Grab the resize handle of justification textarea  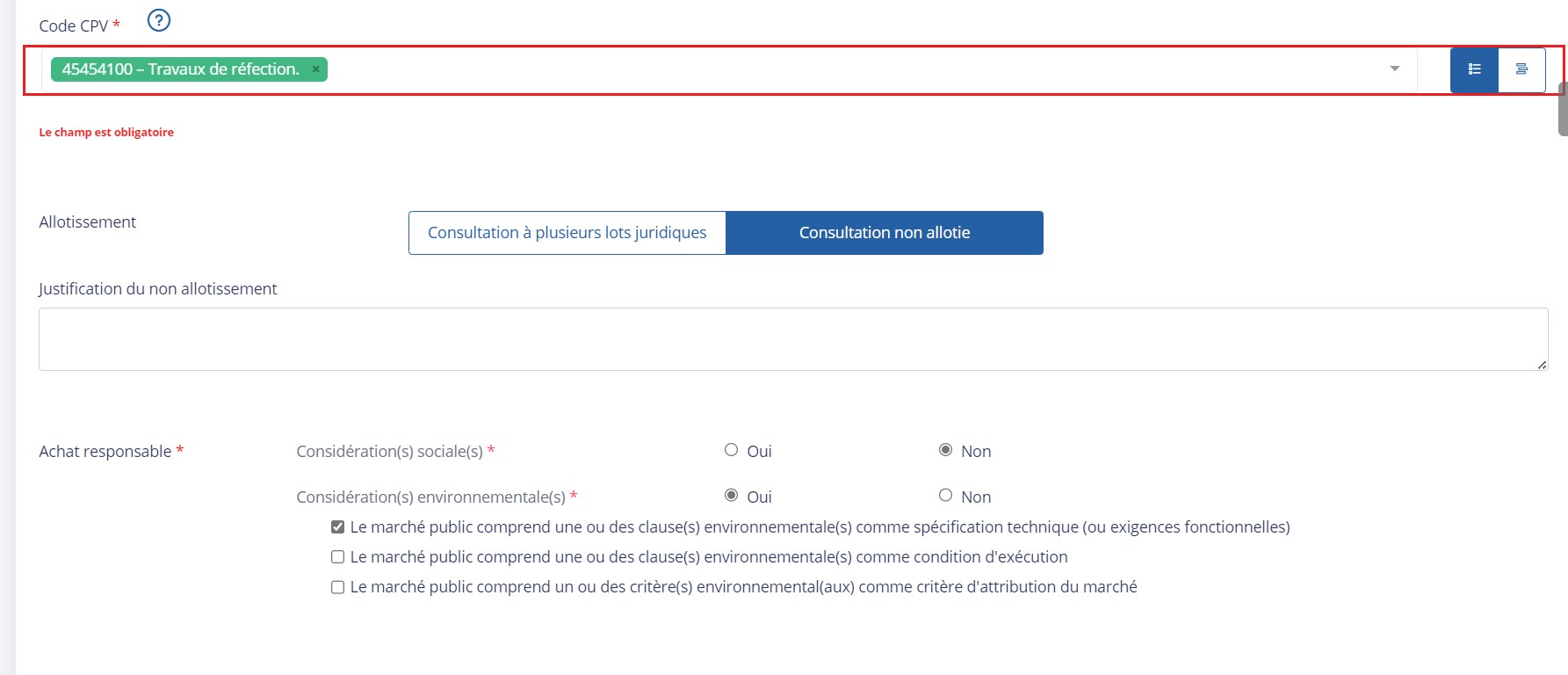[1542, 365]
